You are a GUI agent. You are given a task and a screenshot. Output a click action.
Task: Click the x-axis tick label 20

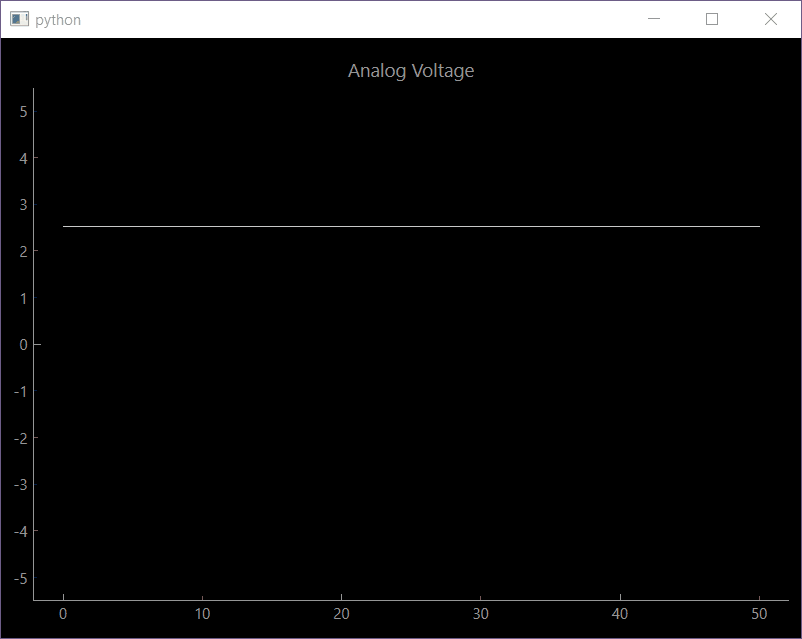341,615
